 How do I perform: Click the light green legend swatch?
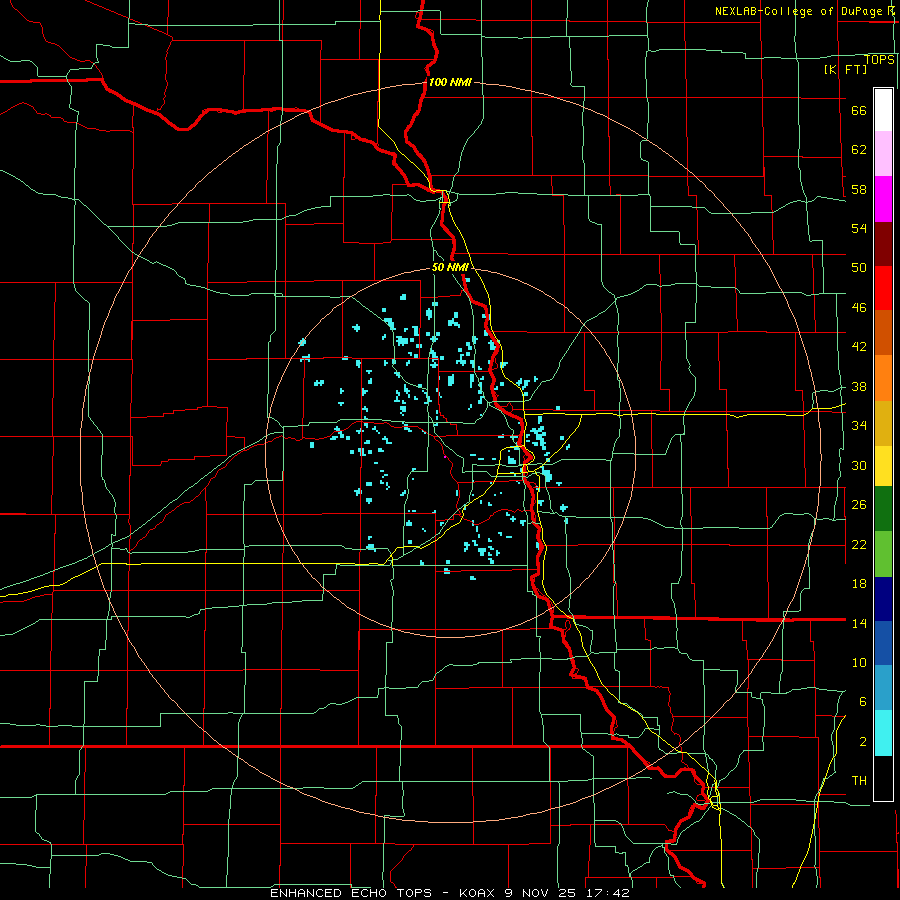click(x=883, y=554)
